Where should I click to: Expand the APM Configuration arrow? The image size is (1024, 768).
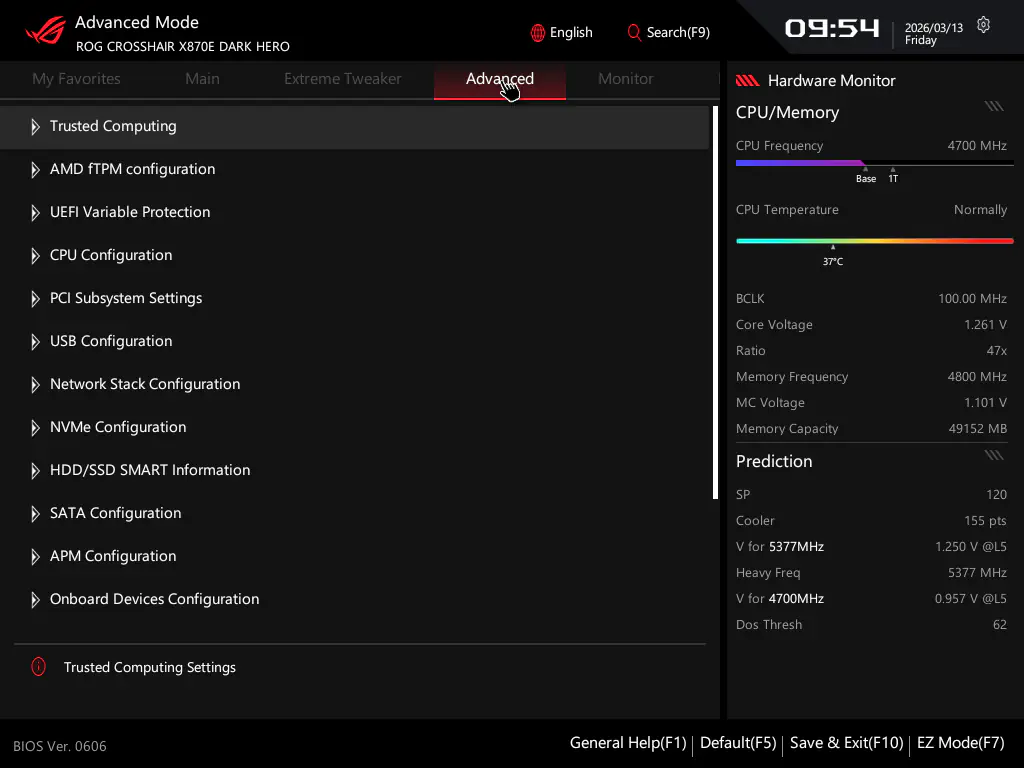point(35,557)
